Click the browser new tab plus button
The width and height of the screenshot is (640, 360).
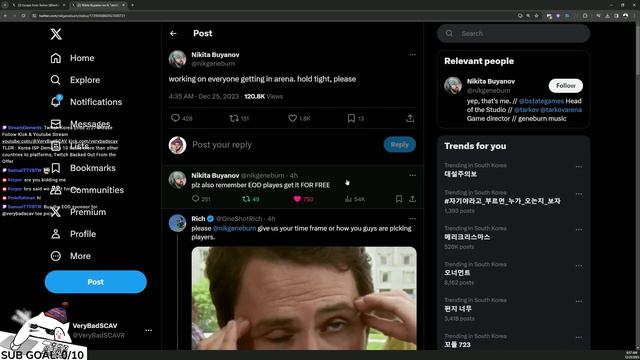coord(133,5)
